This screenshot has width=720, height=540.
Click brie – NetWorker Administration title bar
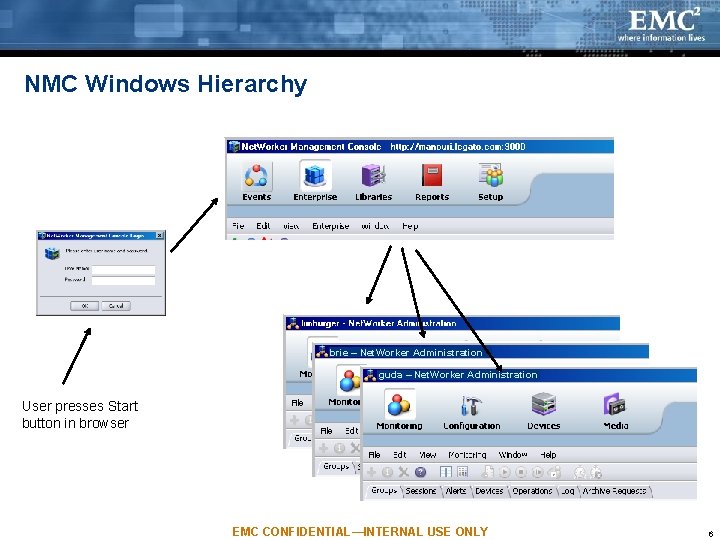pos(482,352)
